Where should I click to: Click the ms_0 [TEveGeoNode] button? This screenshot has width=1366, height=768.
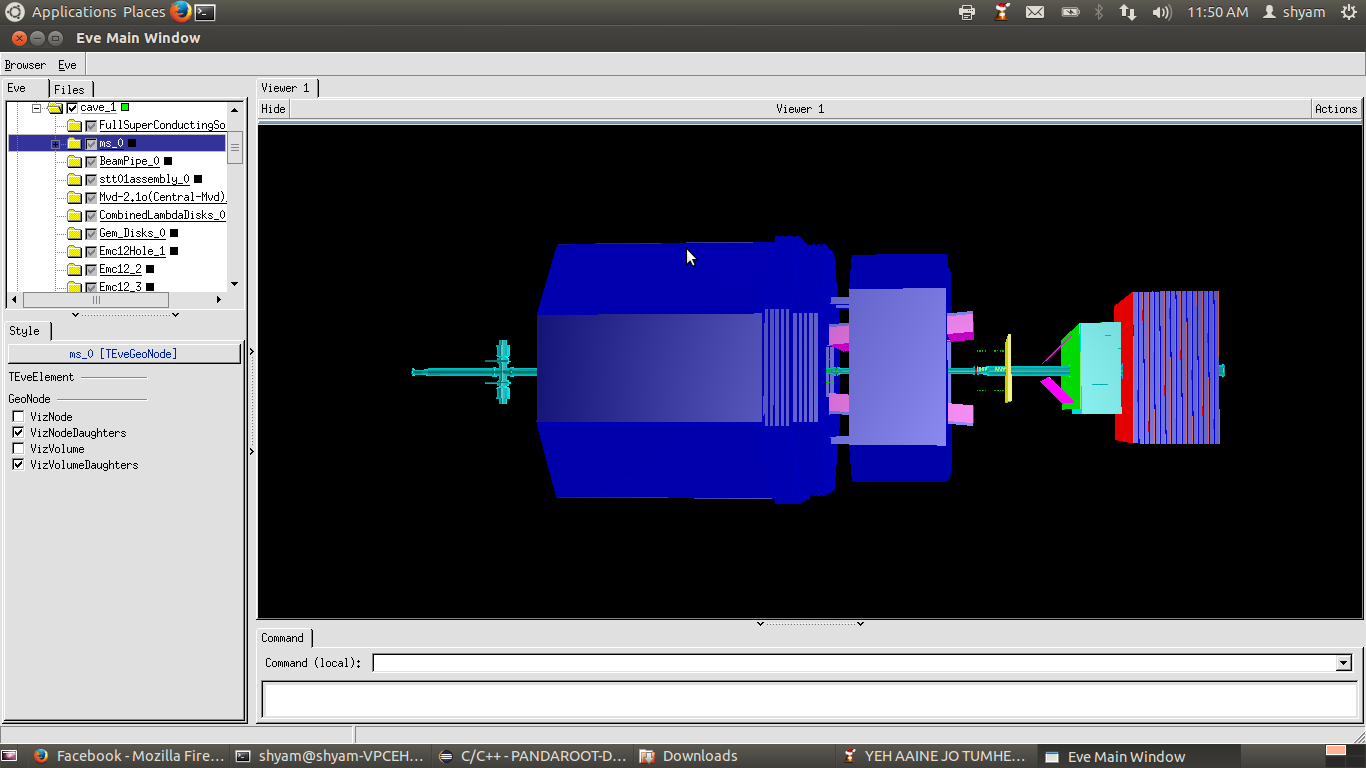click(x=124, y=354)
